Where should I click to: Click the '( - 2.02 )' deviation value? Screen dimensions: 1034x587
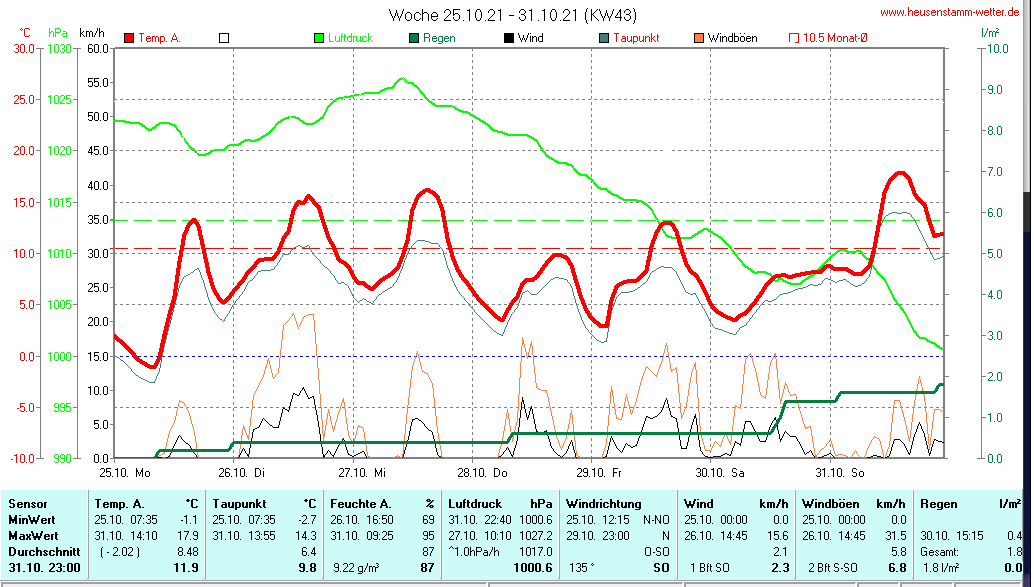pyautogui.click(x=119, y=551)
